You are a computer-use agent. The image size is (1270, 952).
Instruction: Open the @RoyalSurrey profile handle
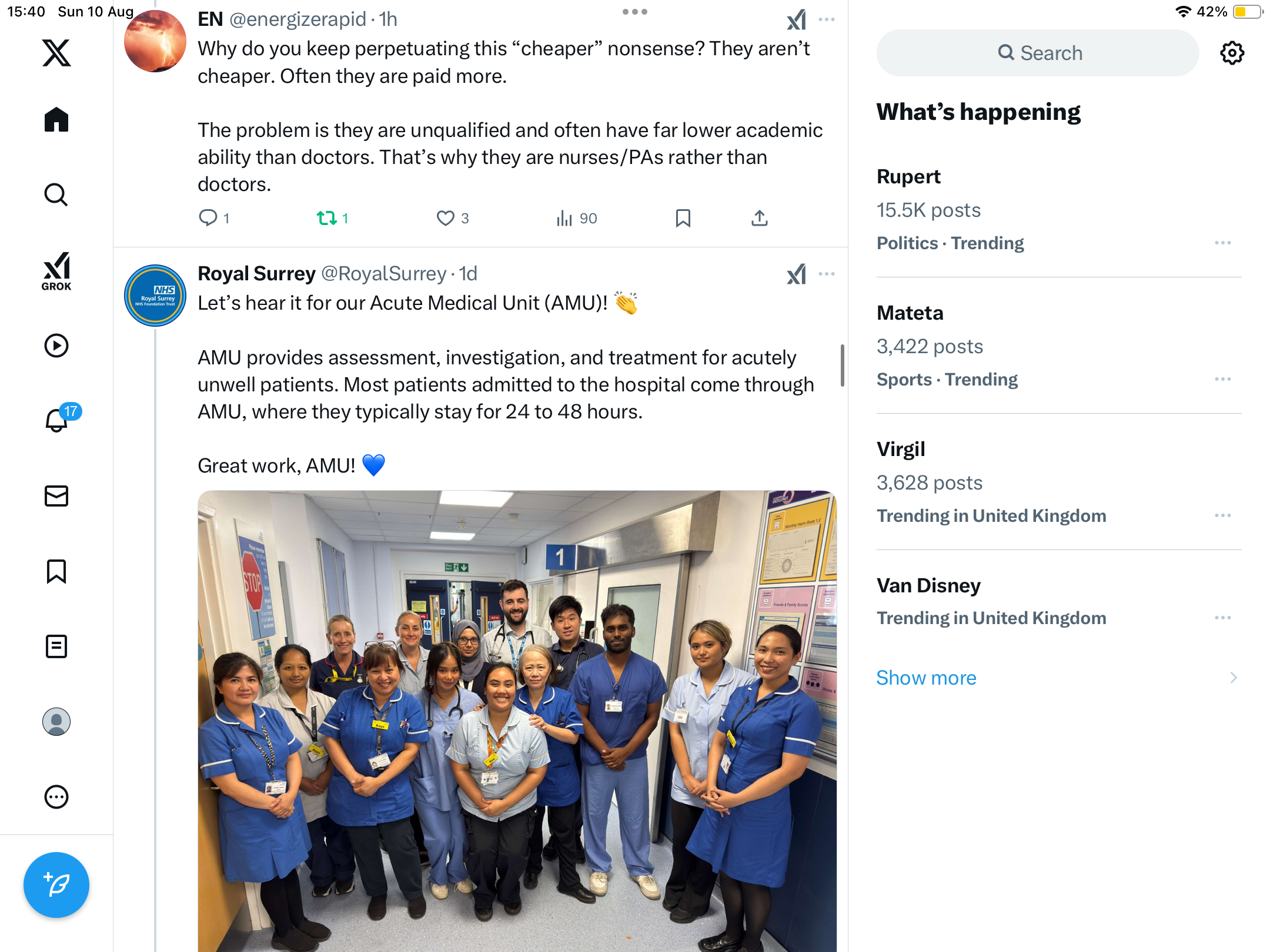coord(384,273)
